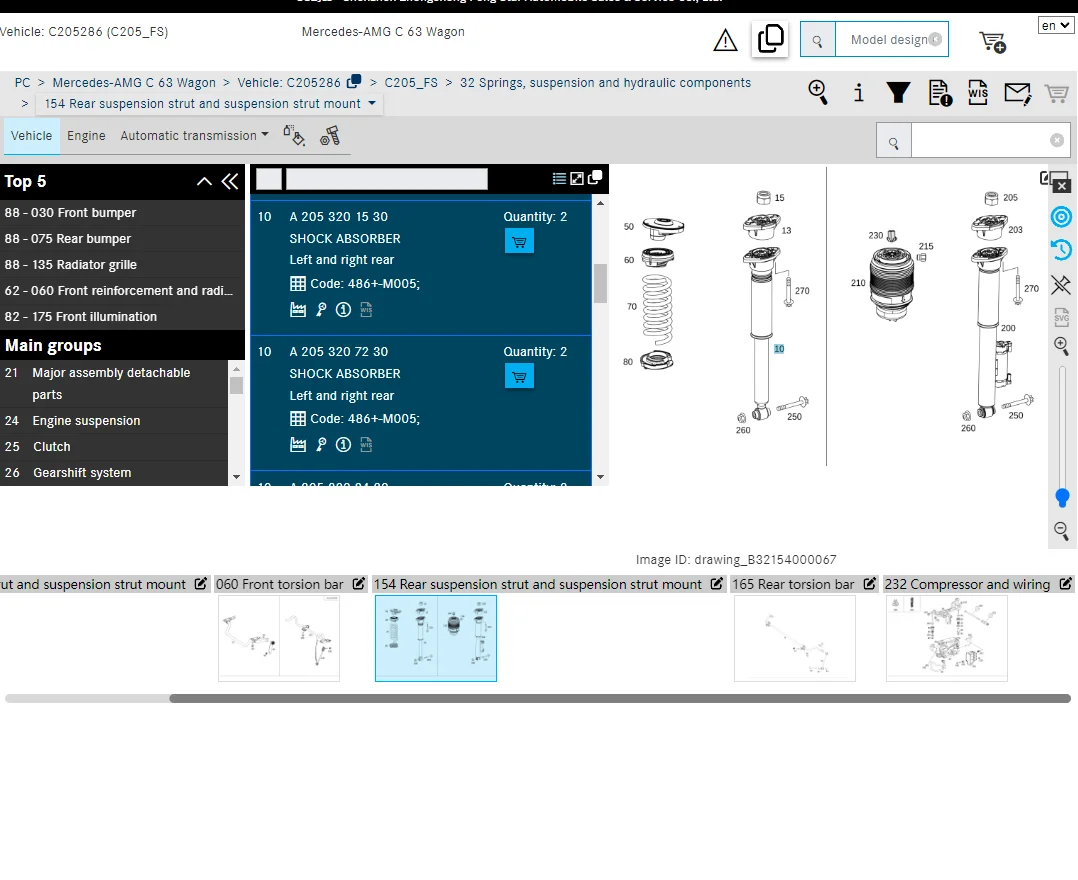
Task: Open the filter funnel icon
Action: tap(898, 92)
